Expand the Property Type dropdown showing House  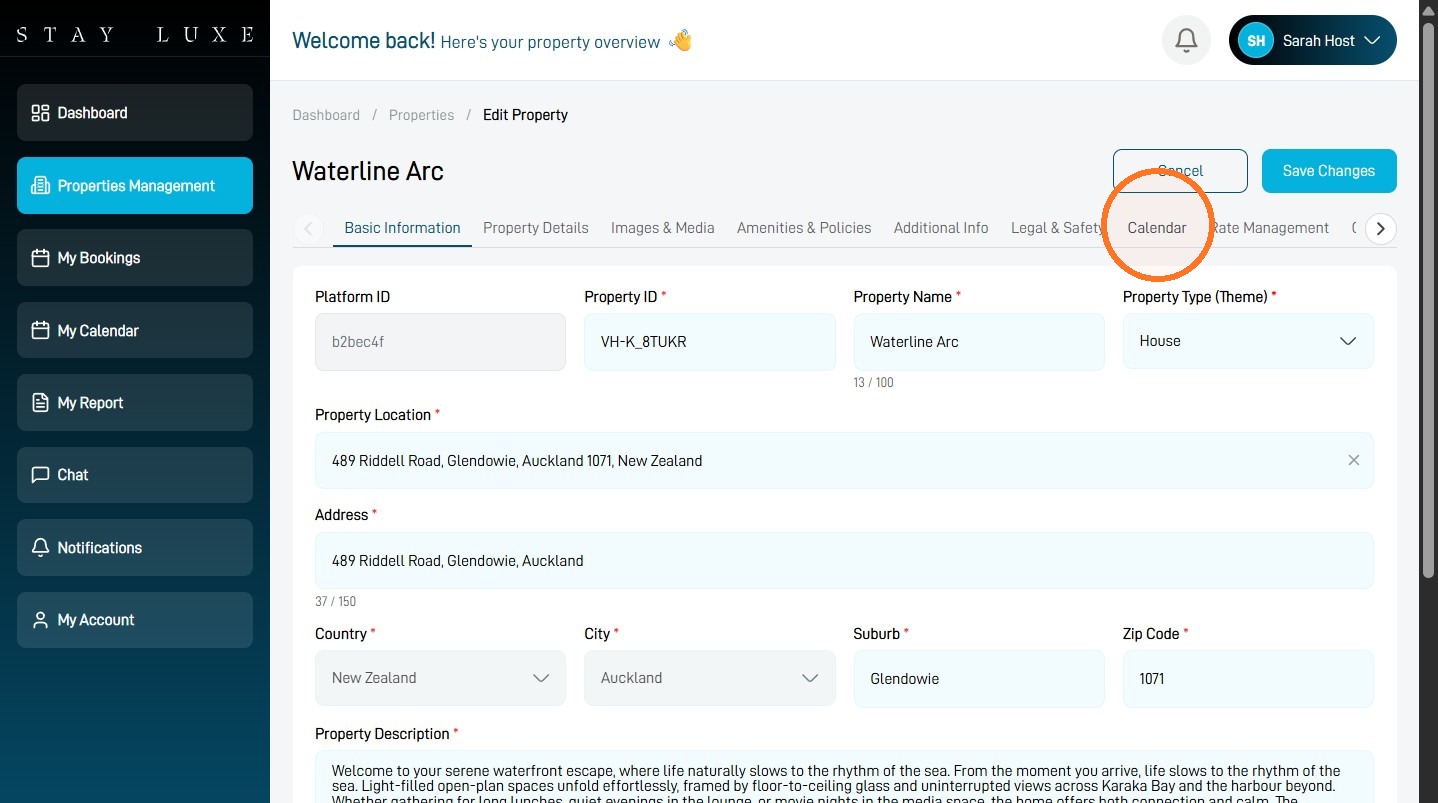point(1248,341)
